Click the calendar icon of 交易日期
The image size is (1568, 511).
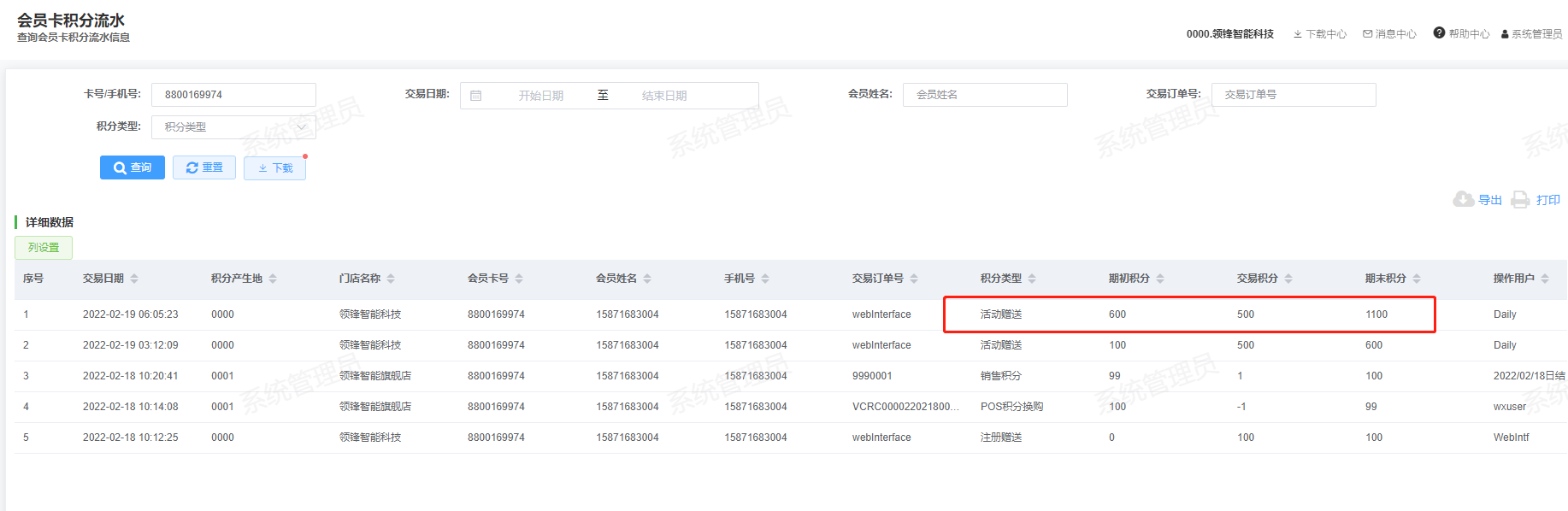476,96
